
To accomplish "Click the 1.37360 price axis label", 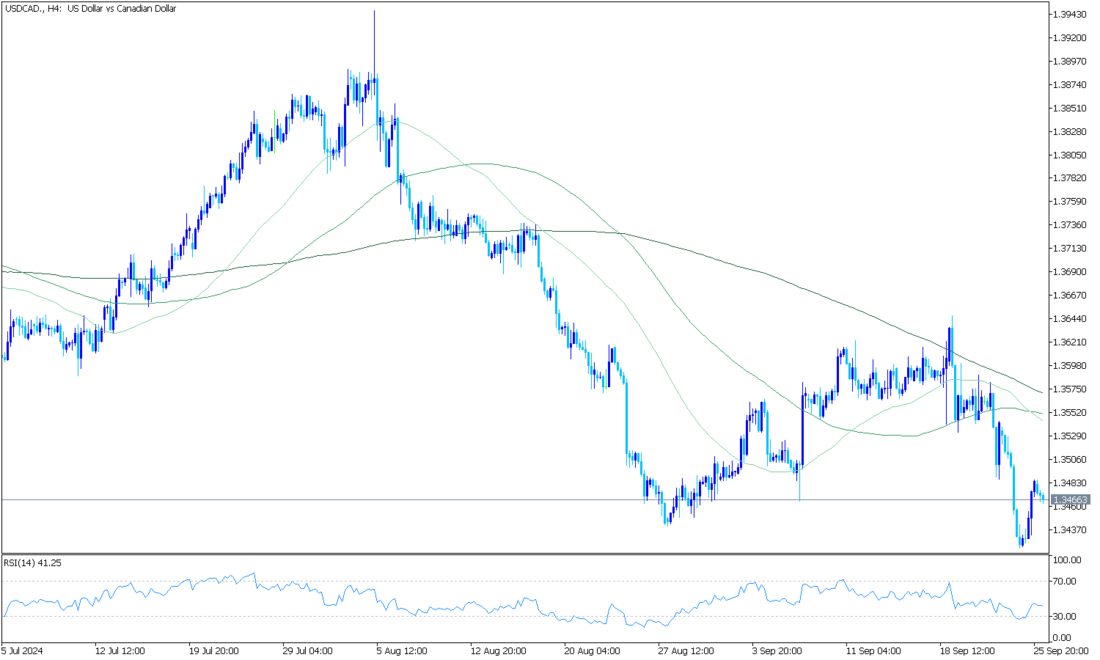I will tap(1070, 225).
